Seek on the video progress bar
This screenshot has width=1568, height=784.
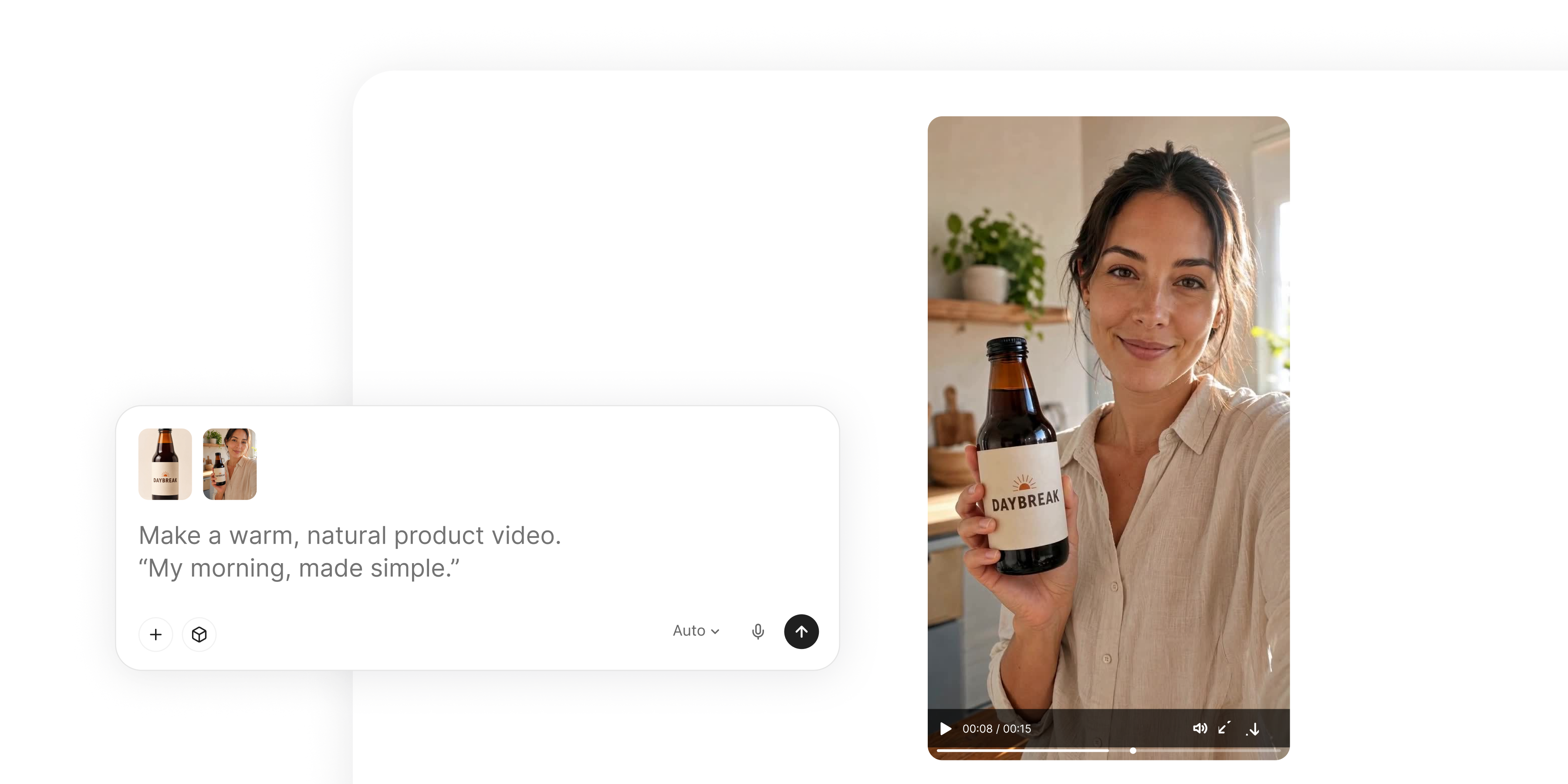coord(1108,750)
